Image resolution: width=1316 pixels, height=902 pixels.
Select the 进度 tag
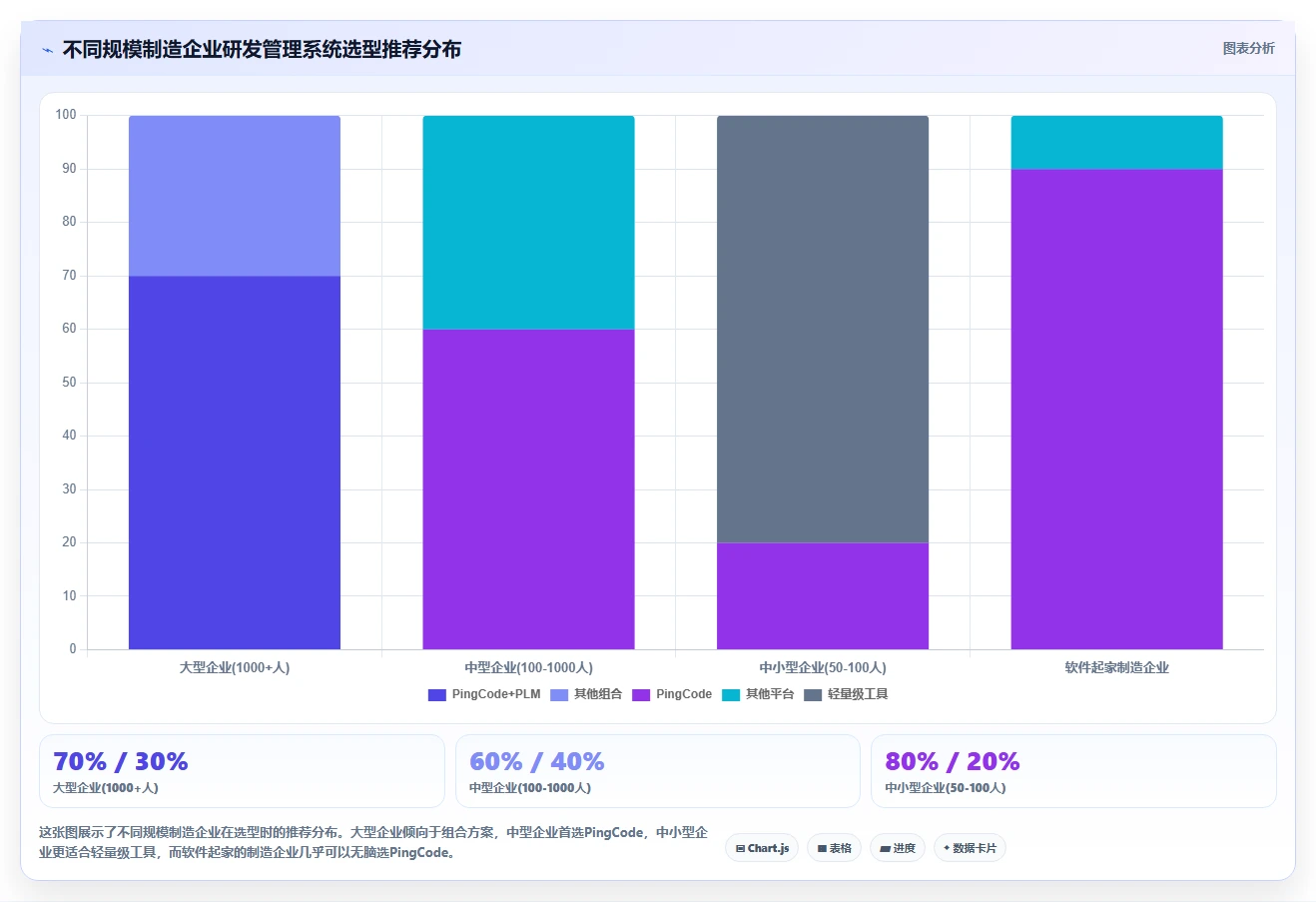898,848
